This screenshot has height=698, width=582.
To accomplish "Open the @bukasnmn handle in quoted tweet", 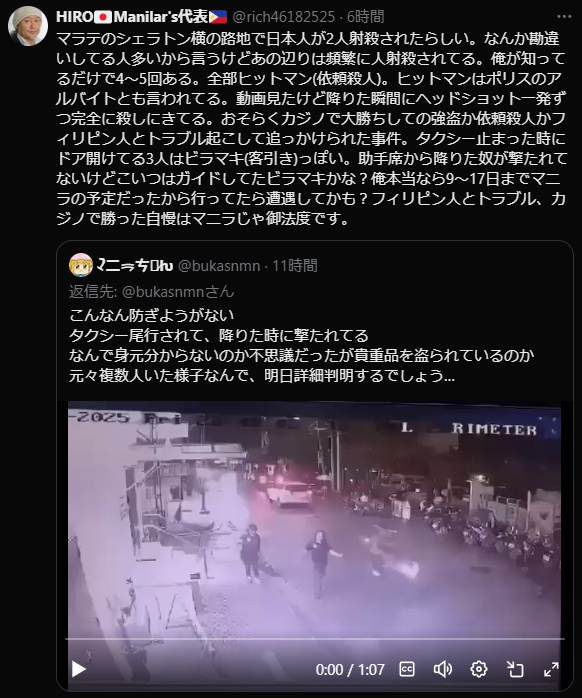I will click(x=219, y=266).
